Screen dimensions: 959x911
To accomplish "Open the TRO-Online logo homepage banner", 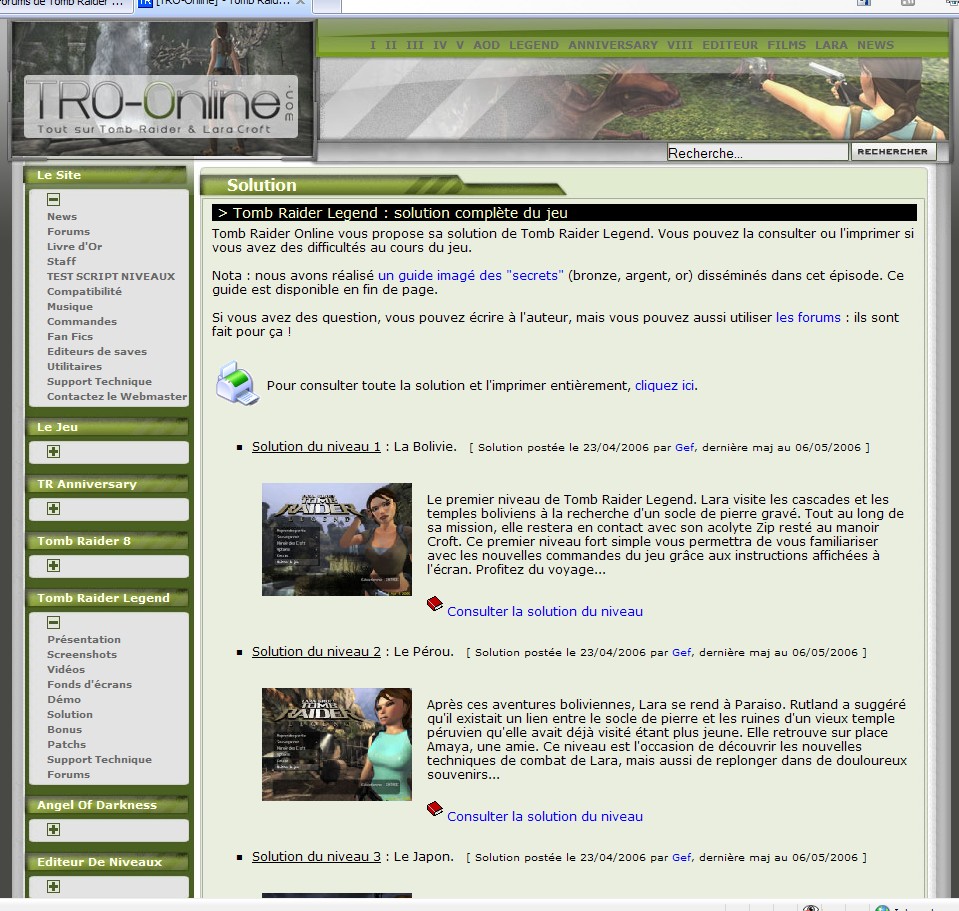I will pyautogui.click(x=163, y=89).
